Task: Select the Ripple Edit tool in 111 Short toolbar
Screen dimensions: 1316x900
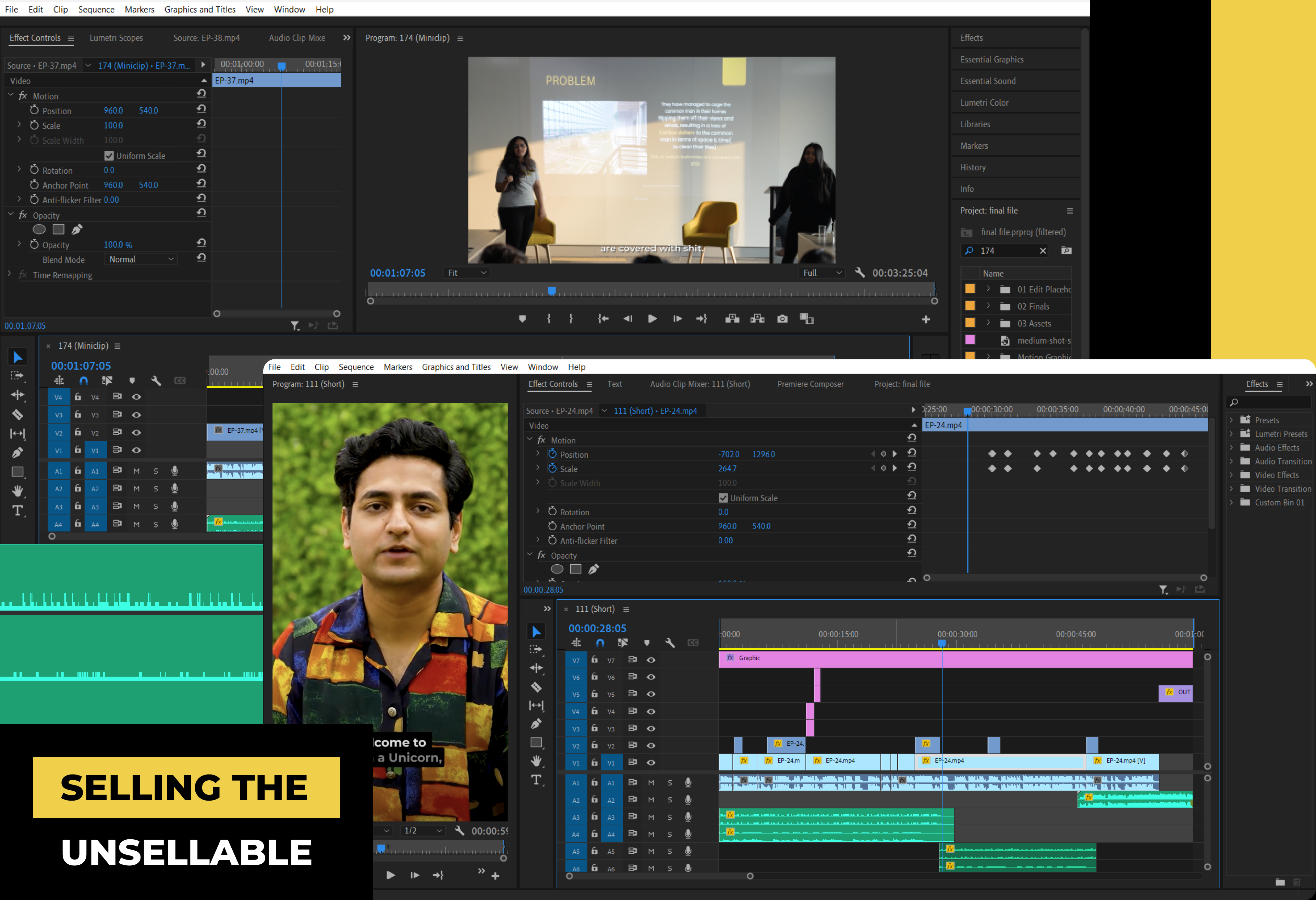Action: (x=536, y=668)
